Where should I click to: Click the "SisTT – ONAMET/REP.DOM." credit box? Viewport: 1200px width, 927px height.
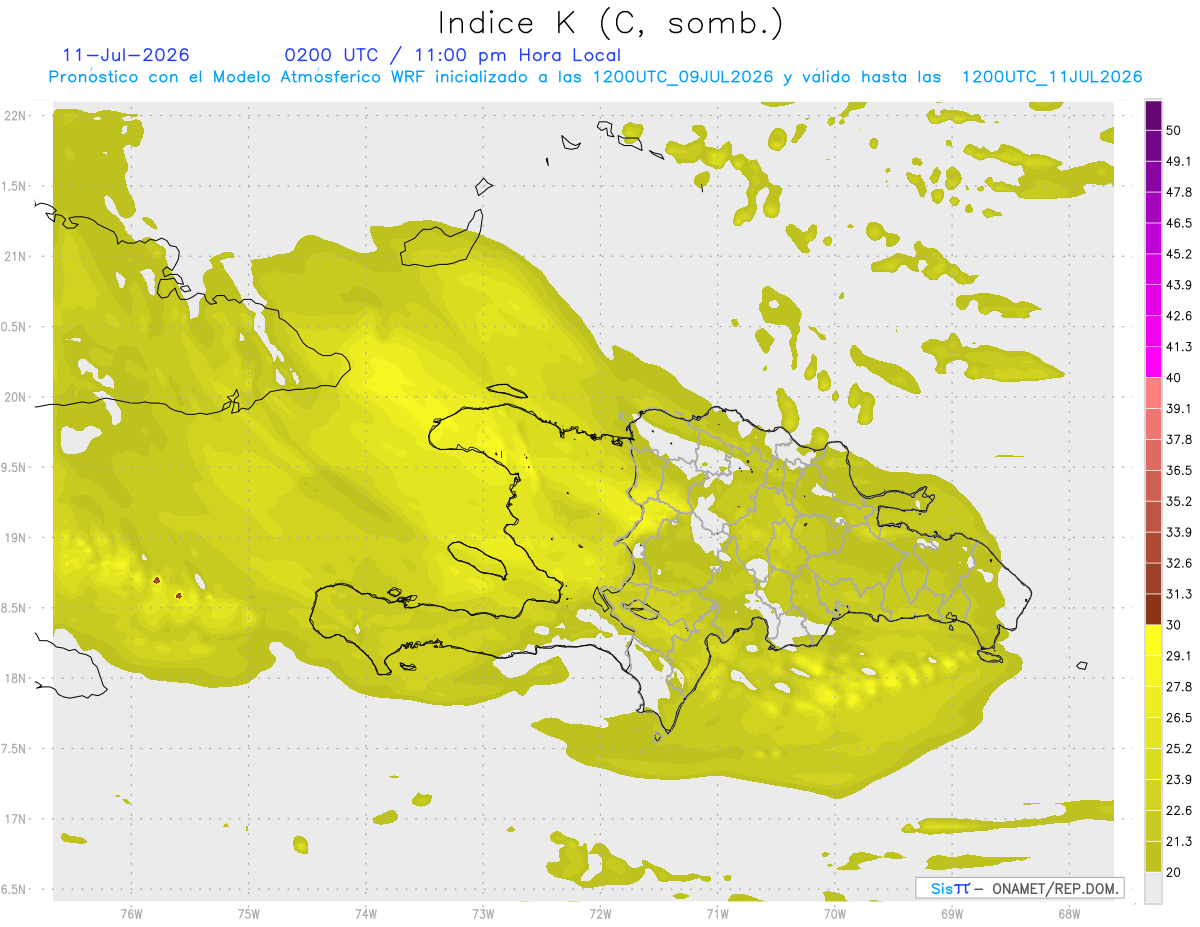(x=1019, y=888)
